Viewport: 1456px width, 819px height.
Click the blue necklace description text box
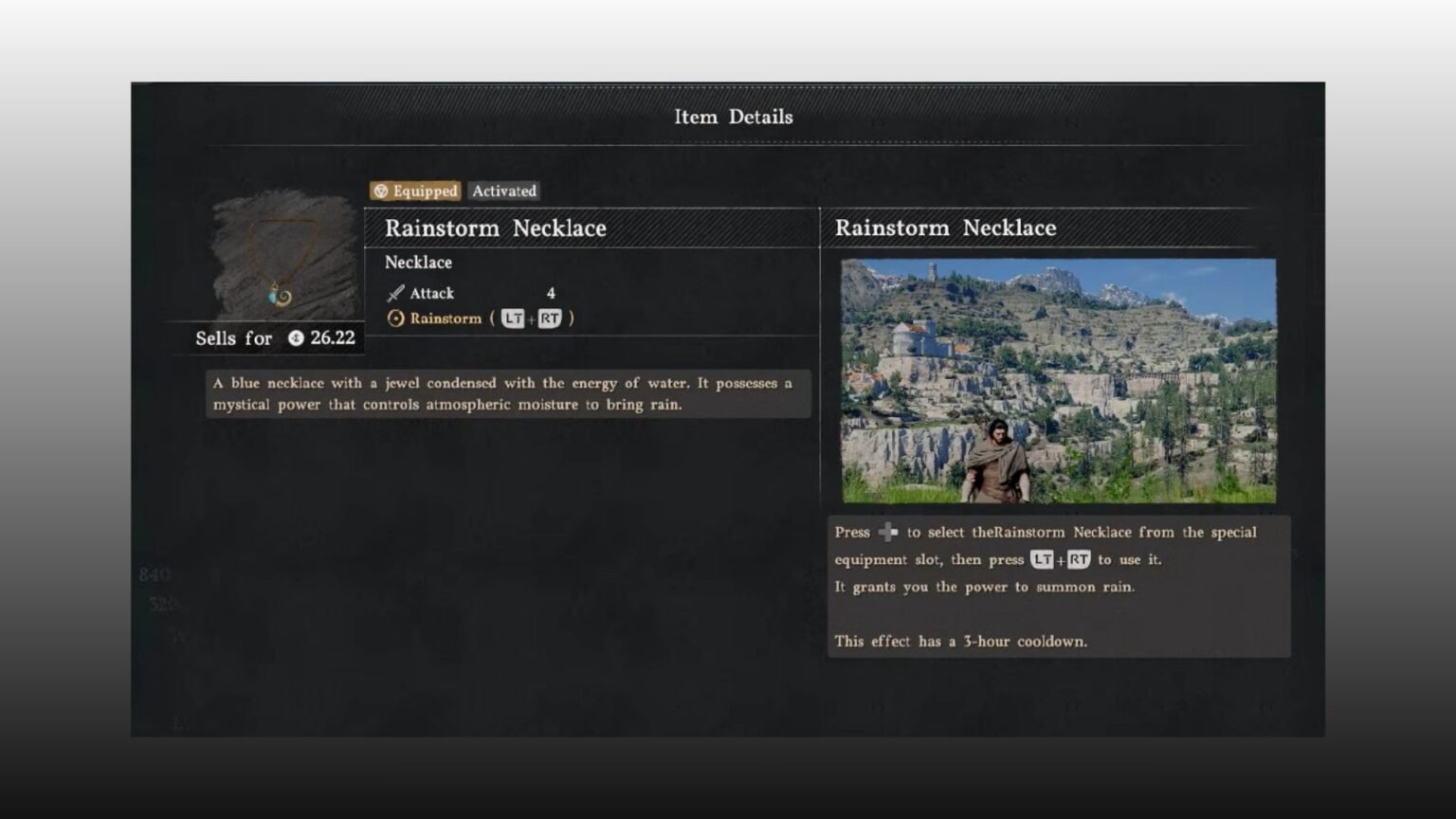(x=508, y=394)
